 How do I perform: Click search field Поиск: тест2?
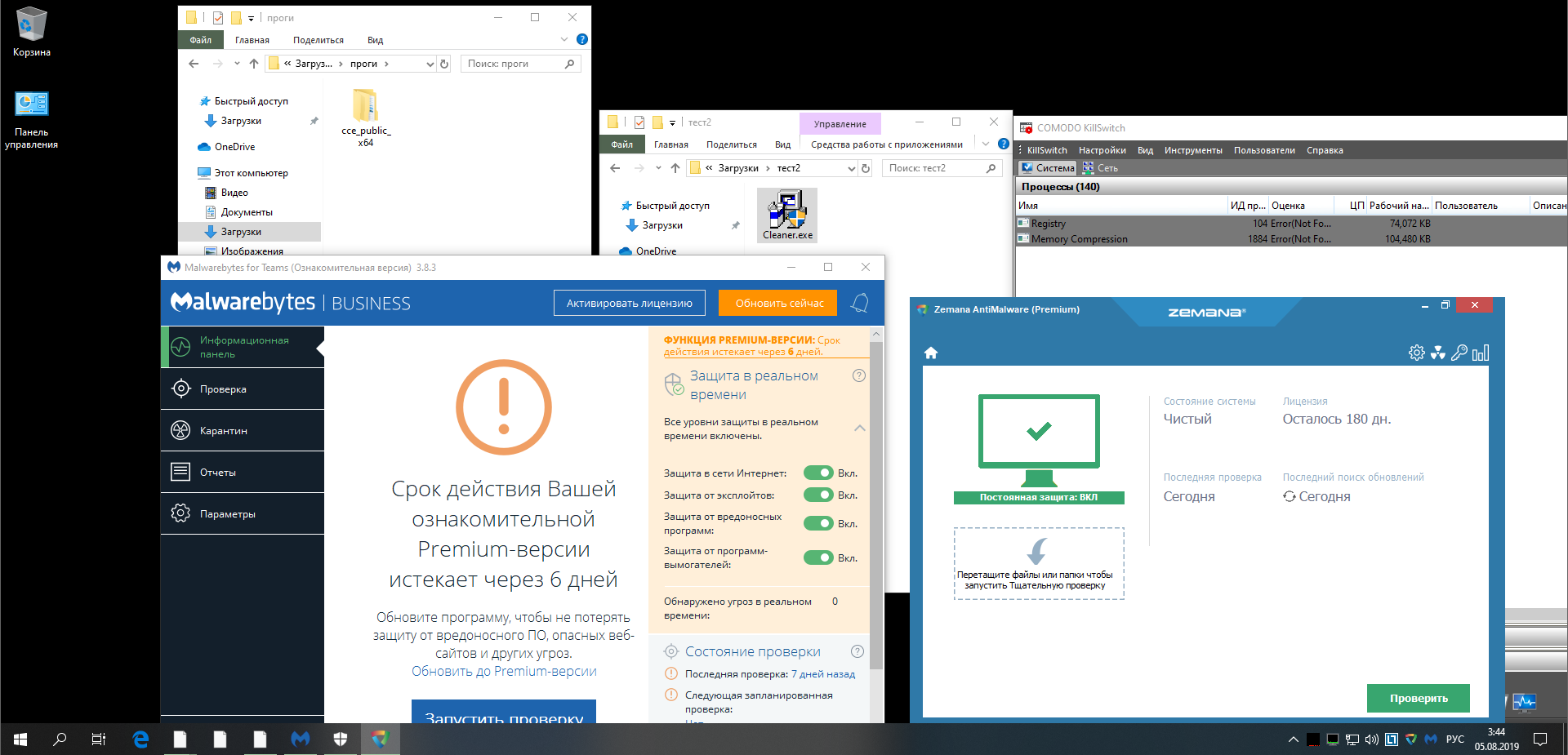(942, 168)
